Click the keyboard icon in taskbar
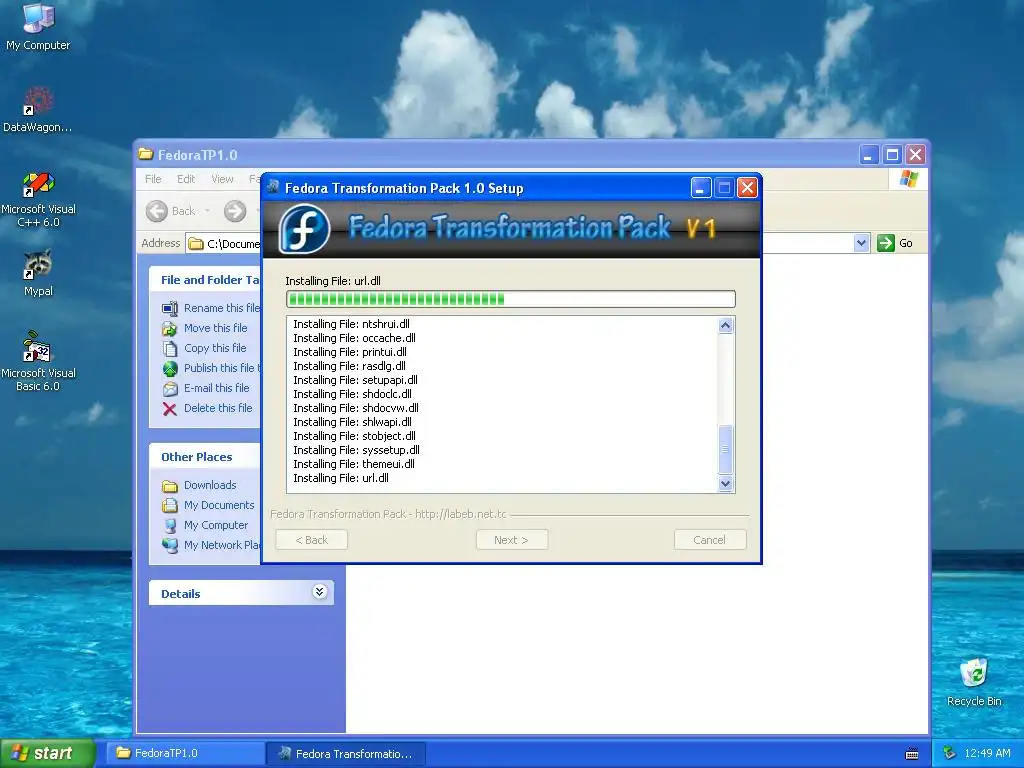The image size is (1024, 768). coord(912,754)
